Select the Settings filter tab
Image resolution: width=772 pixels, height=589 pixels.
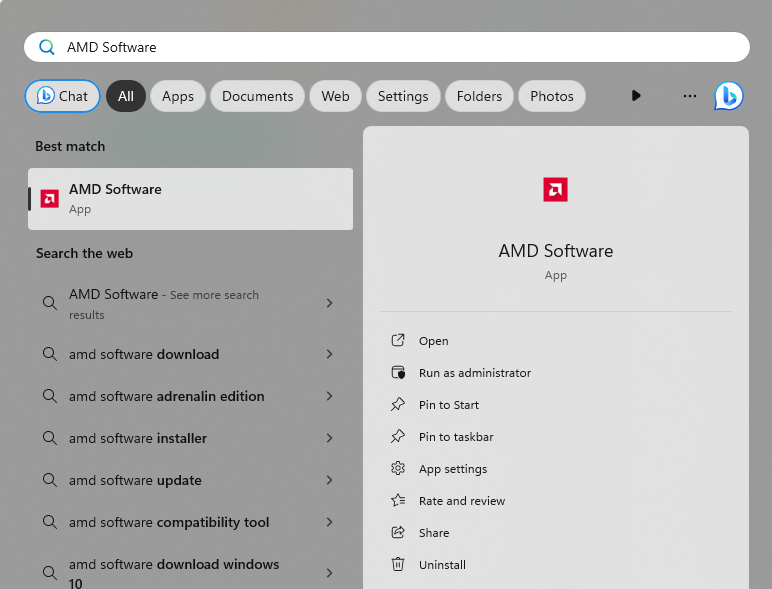click(x=403, y=96)
